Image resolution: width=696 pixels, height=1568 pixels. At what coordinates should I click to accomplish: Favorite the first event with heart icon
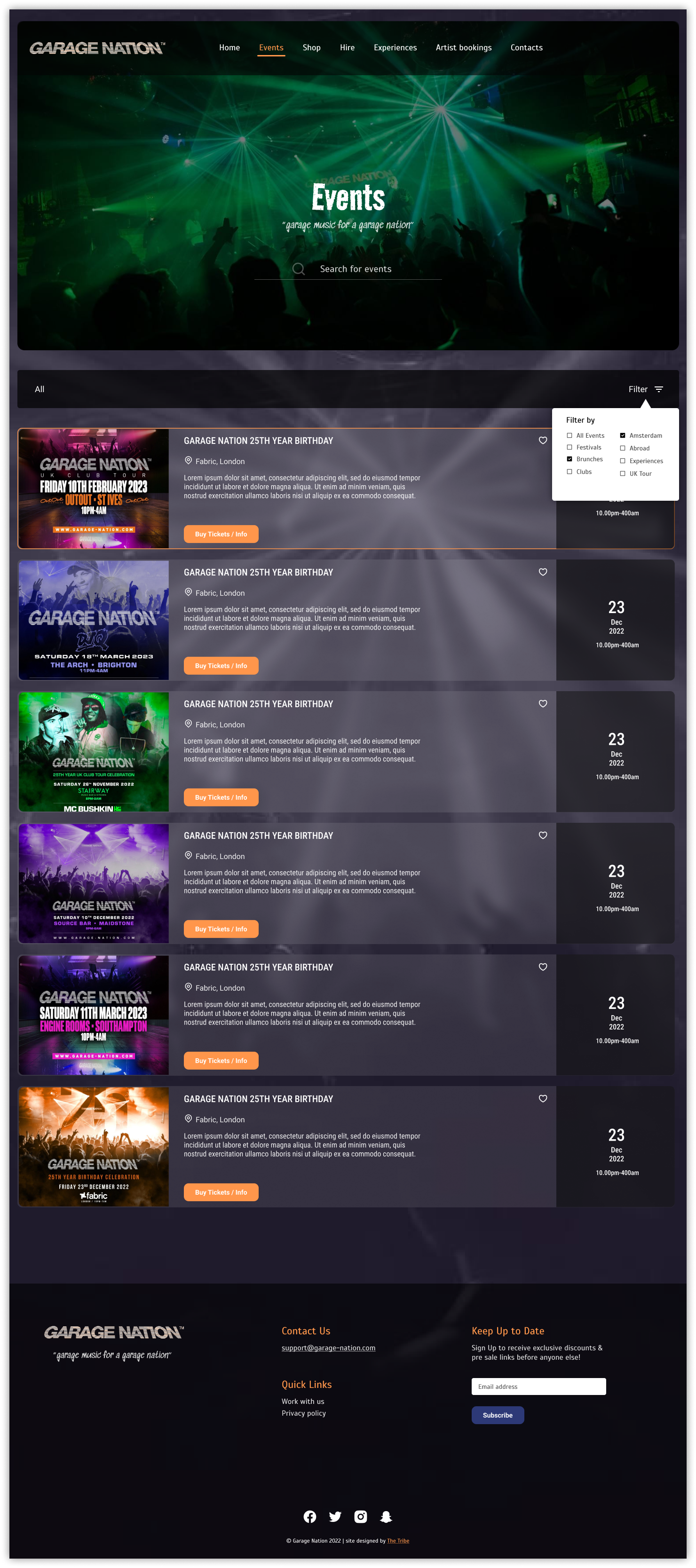(x=543, y=440)
